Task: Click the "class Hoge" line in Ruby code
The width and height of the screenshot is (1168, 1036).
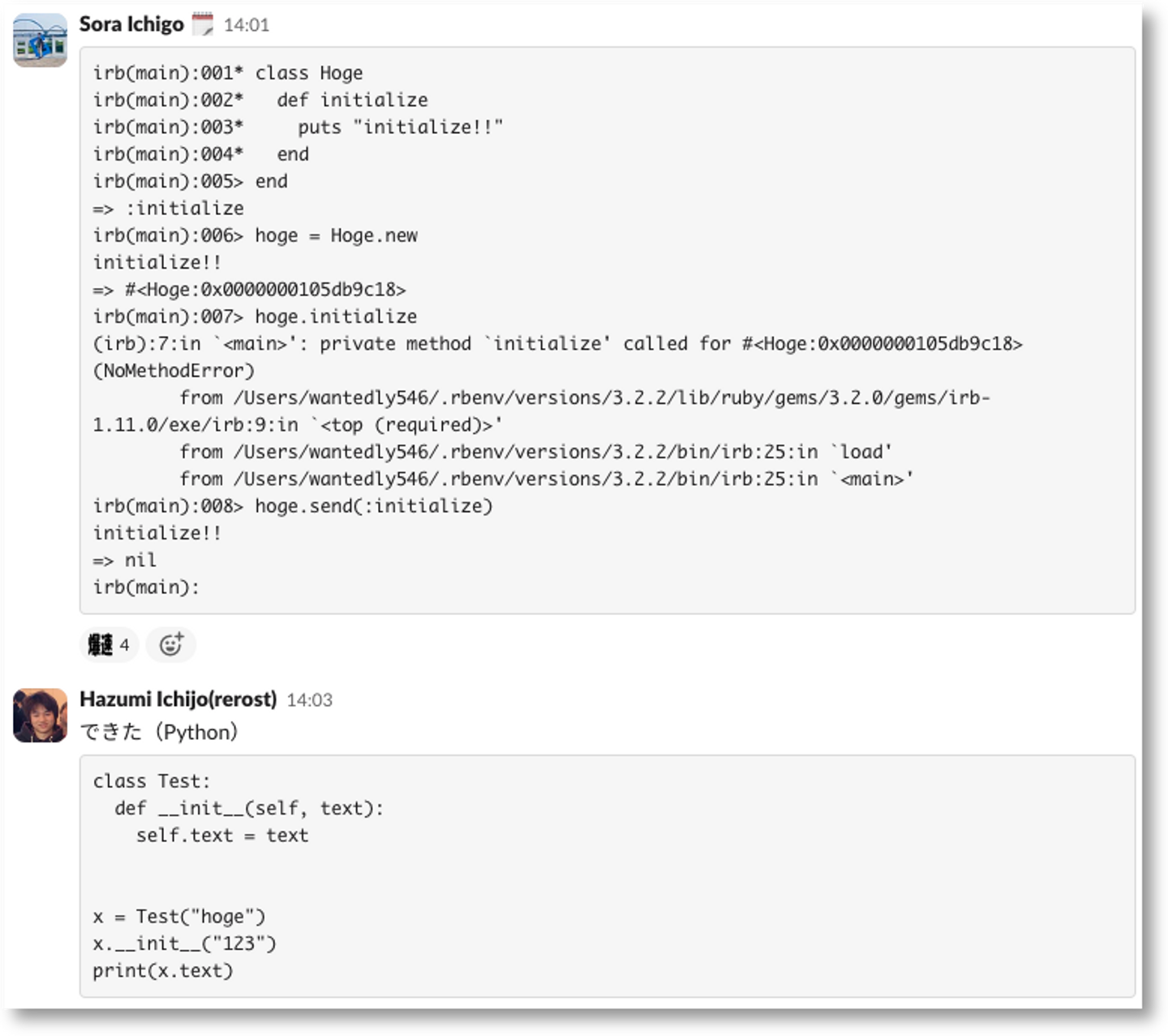Action: click(308, 73)
